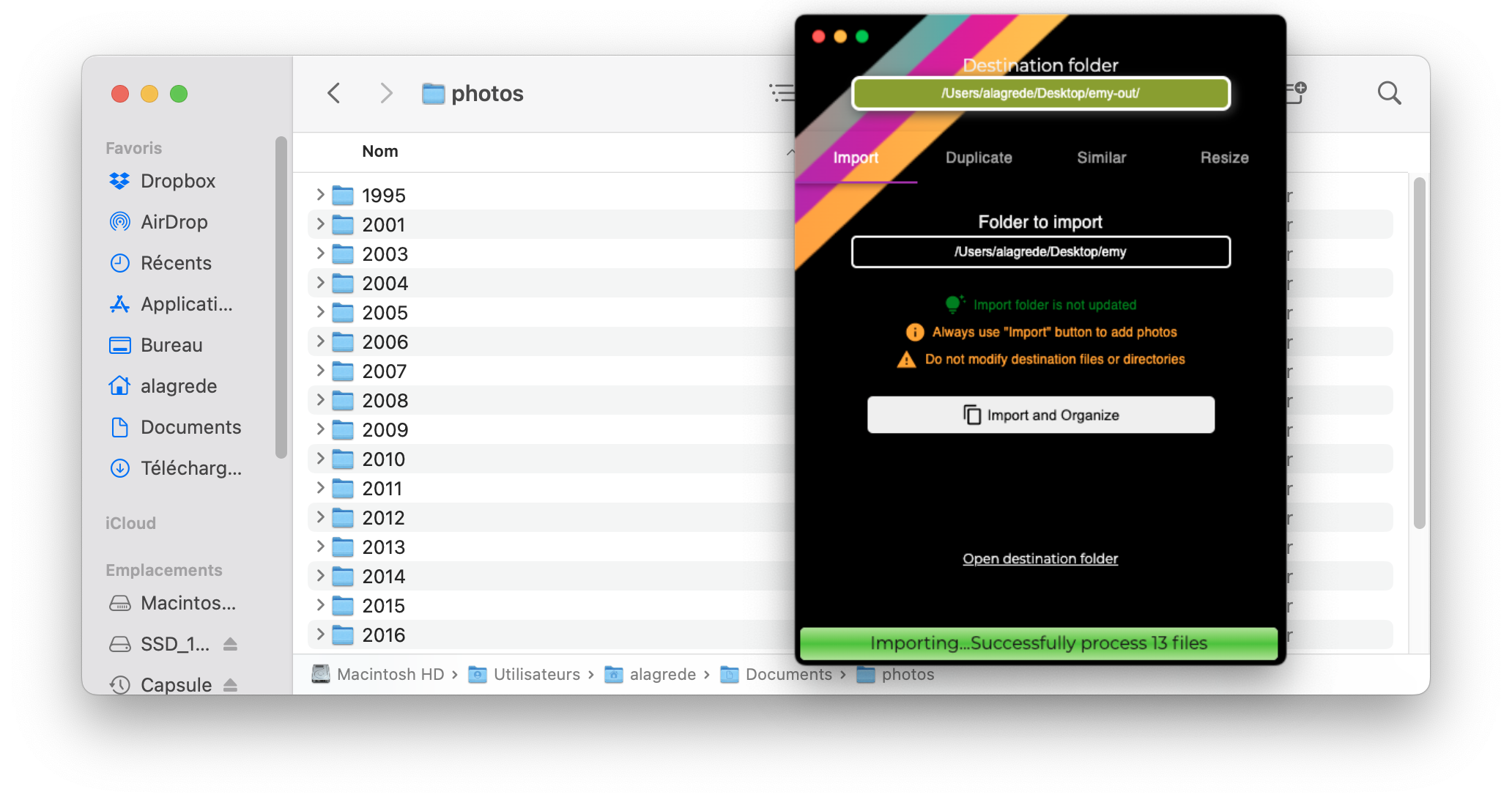Screen dimensions: 1512x803
Task: Expand the 2008 folder disclosure arrow
Action: 320,400
